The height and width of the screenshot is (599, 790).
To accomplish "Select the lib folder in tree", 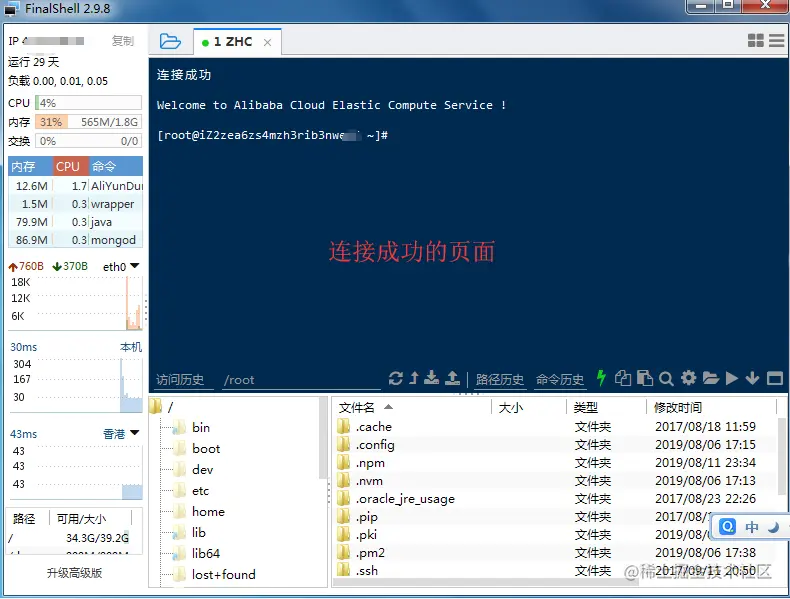I will [189, 533].
